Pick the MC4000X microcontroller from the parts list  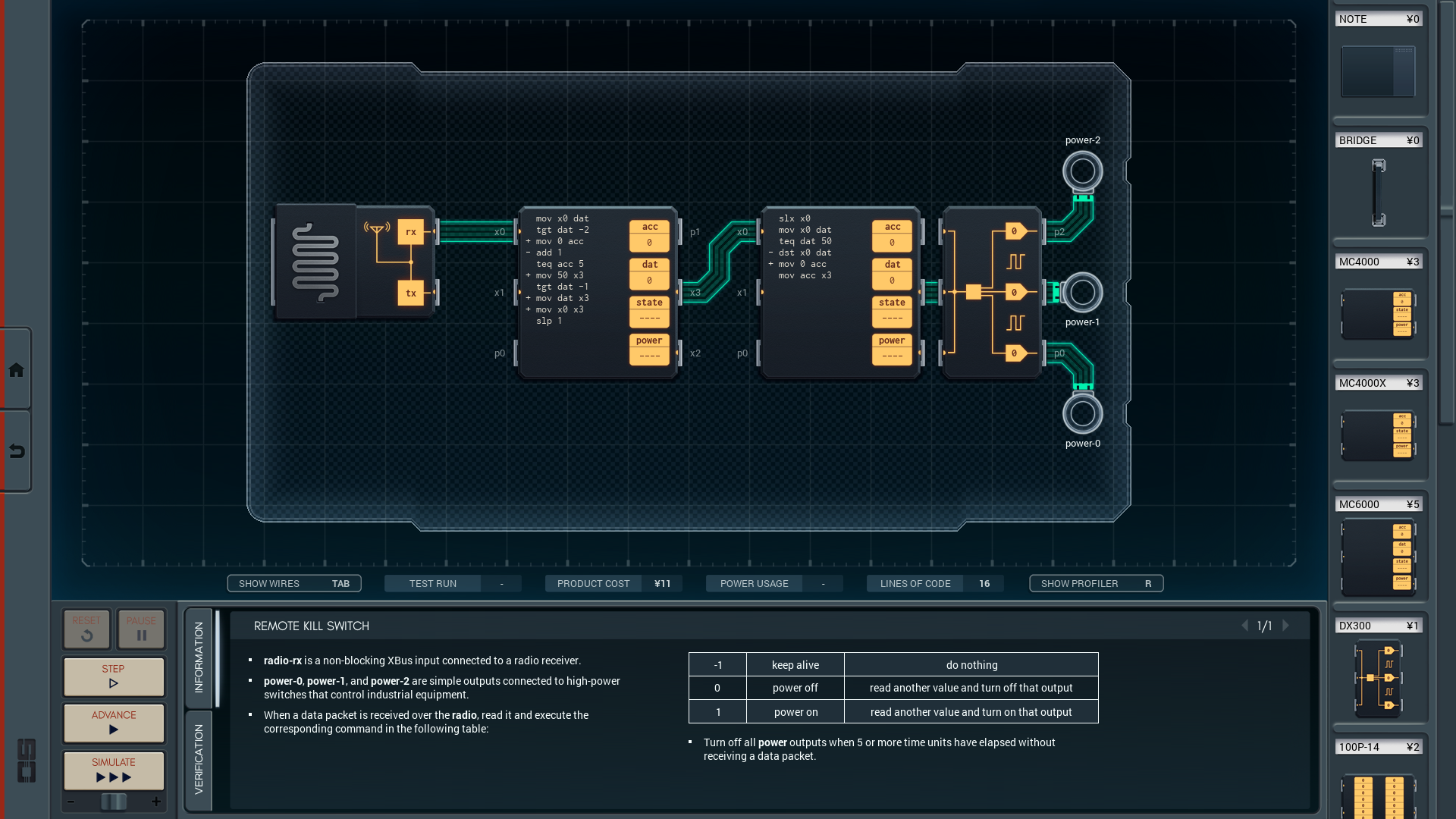(1378, 435)
